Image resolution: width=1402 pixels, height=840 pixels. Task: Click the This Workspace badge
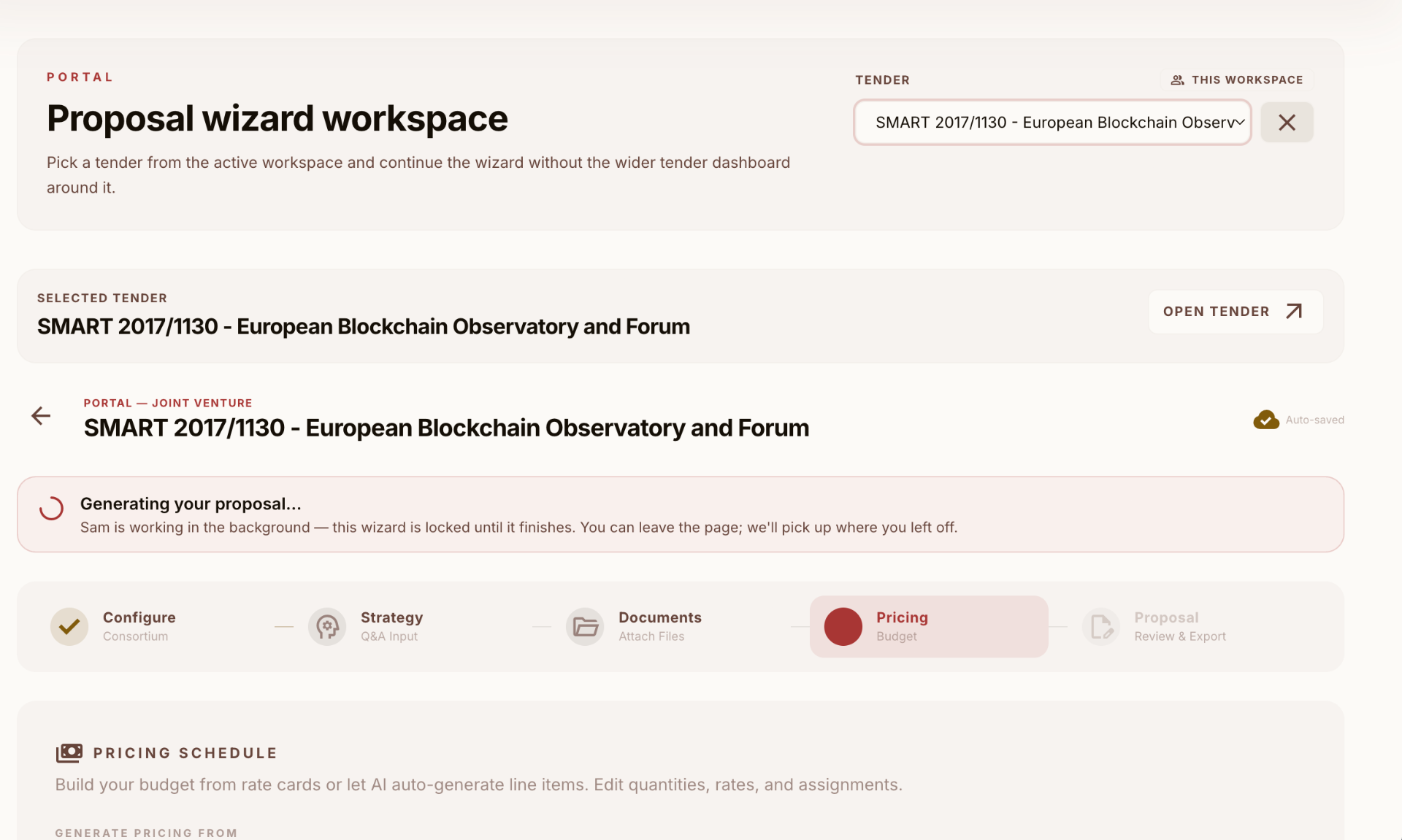tap(1237, 80)
